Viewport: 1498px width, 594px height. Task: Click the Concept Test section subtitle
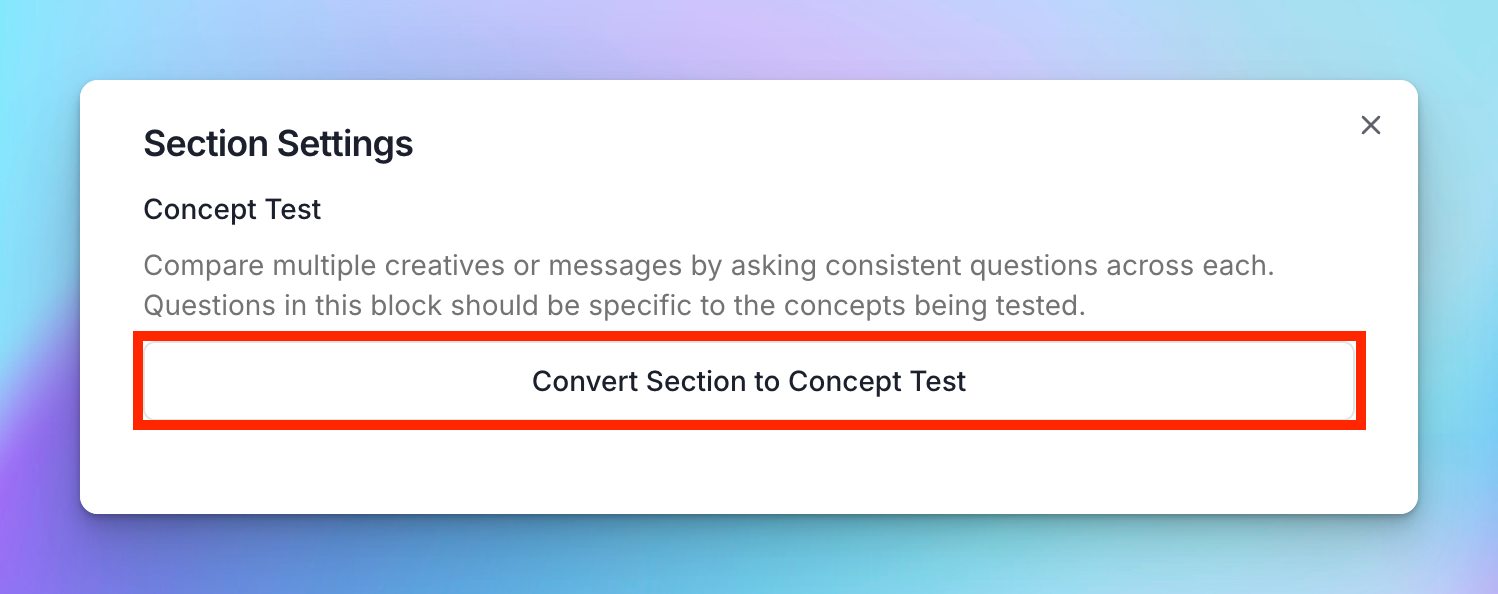point(232,209)
